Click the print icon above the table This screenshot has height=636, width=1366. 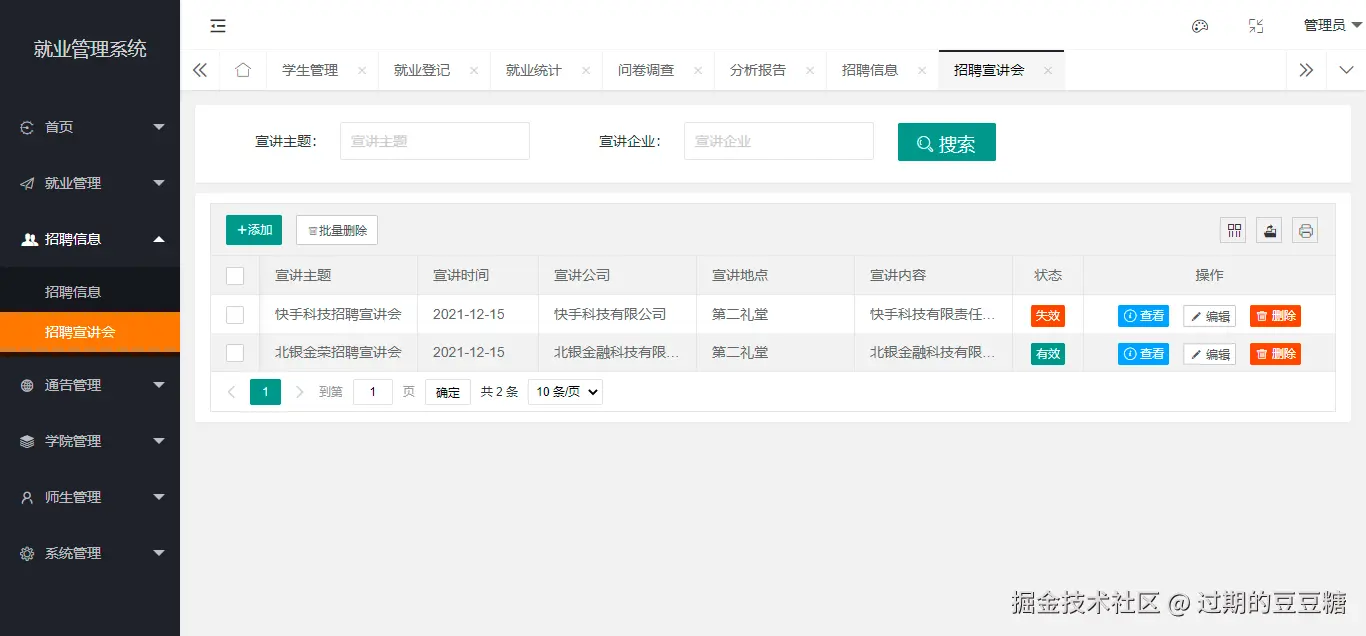tap(1305, 230)
